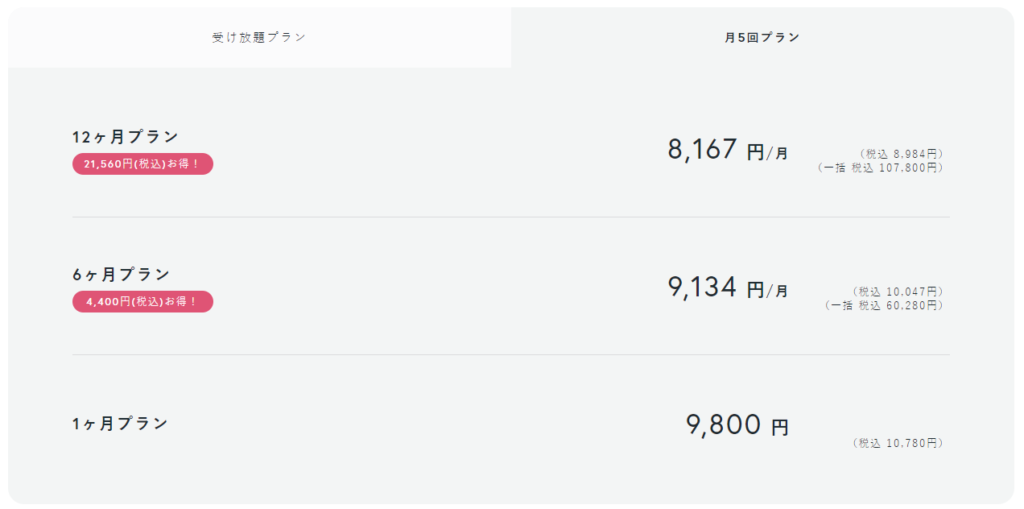1024x509 pixels.
Task: Click the divider below the 12ヶ月プラン row
Action: click(510, 217)
